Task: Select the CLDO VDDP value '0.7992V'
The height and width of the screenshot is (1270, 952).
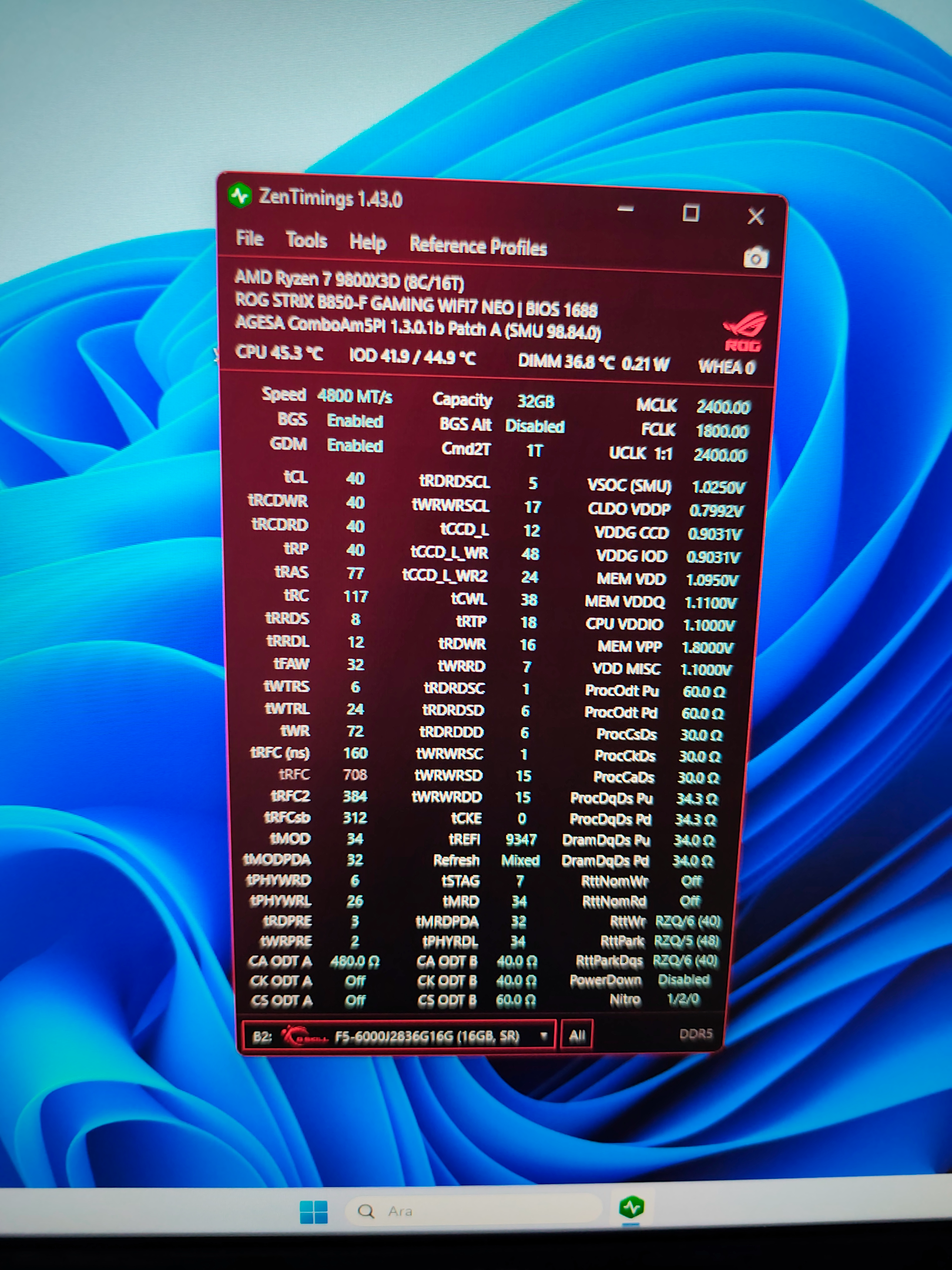Action: click(x=716, y=511)
